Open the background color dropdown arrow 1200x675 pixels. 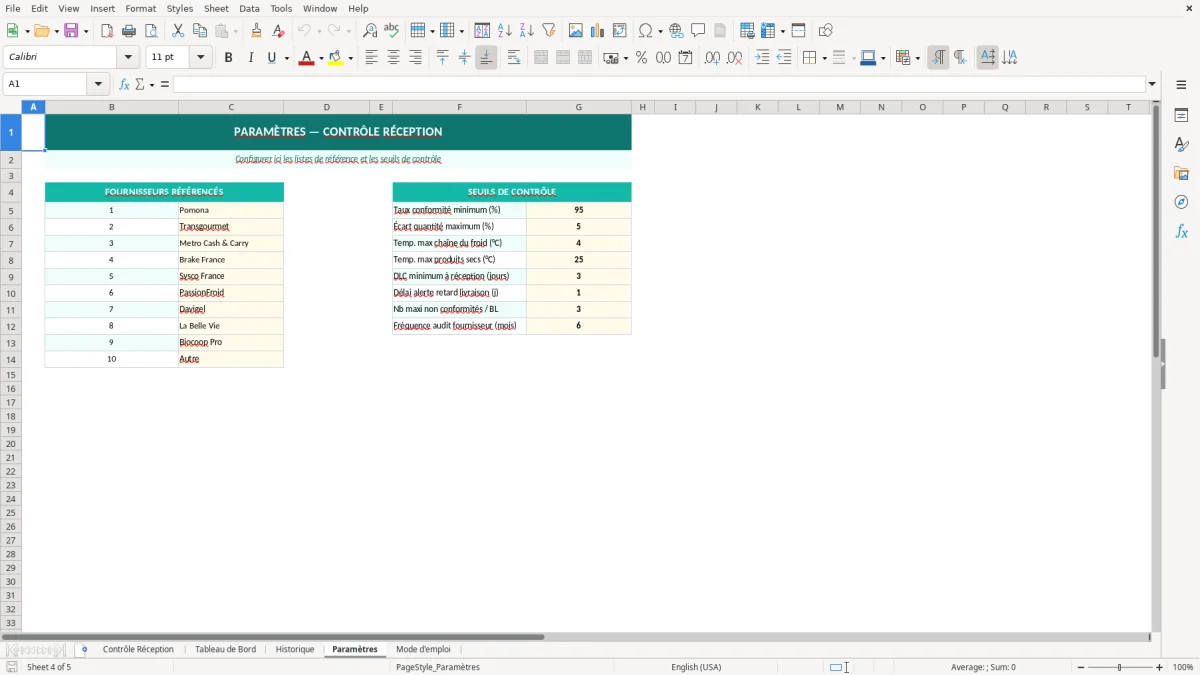pyautogui.click(x=350, y=58)
